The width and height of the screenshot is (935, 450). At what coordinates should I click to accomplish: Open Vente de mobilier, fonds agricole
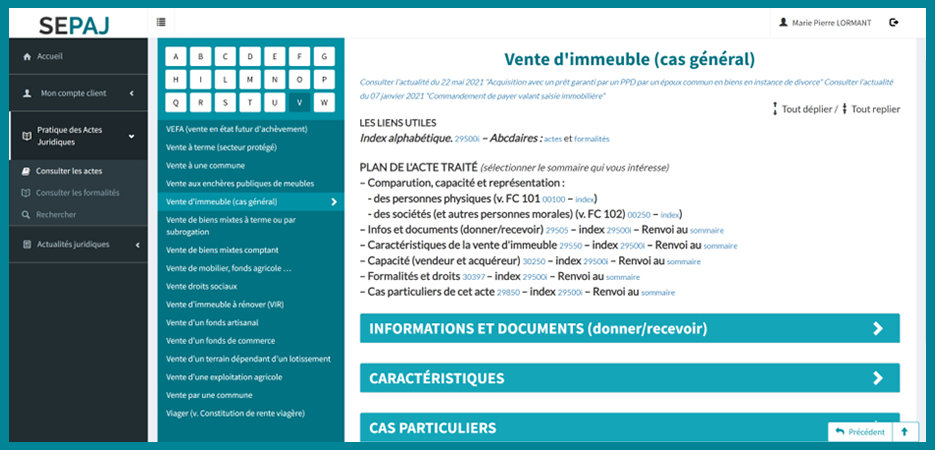point(228,269)
